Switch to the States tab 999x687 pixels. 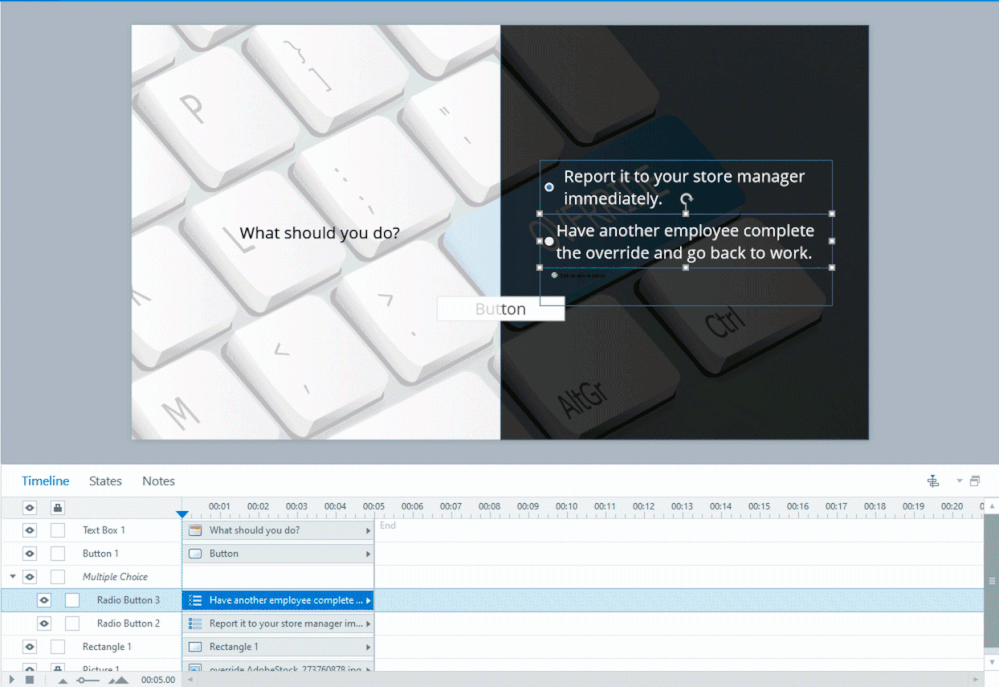tap(105, 481)
